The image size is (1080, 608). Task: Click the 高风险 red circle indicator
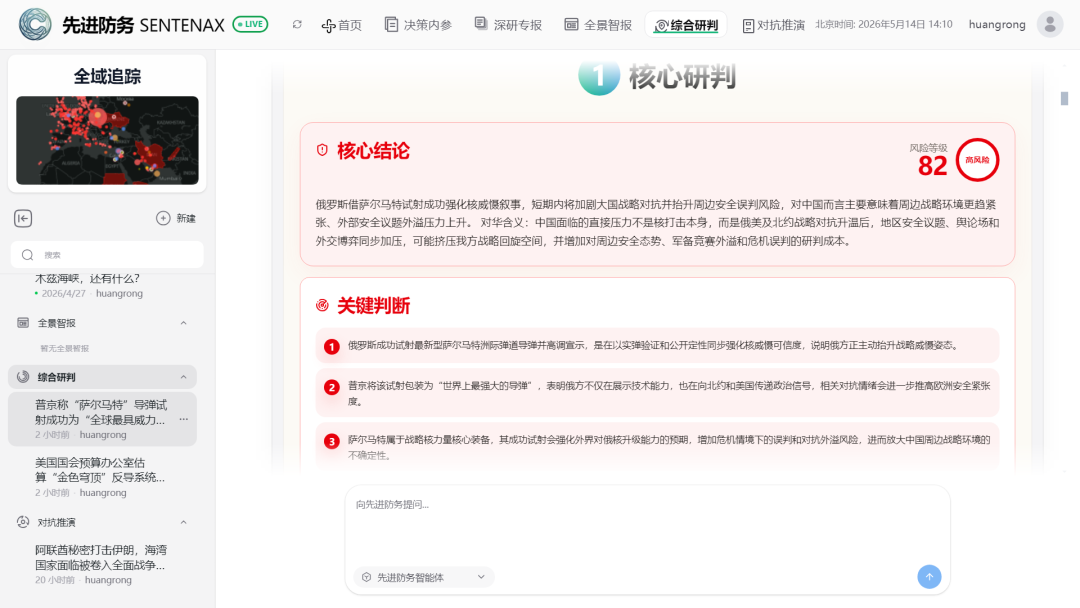click(977, 160)
